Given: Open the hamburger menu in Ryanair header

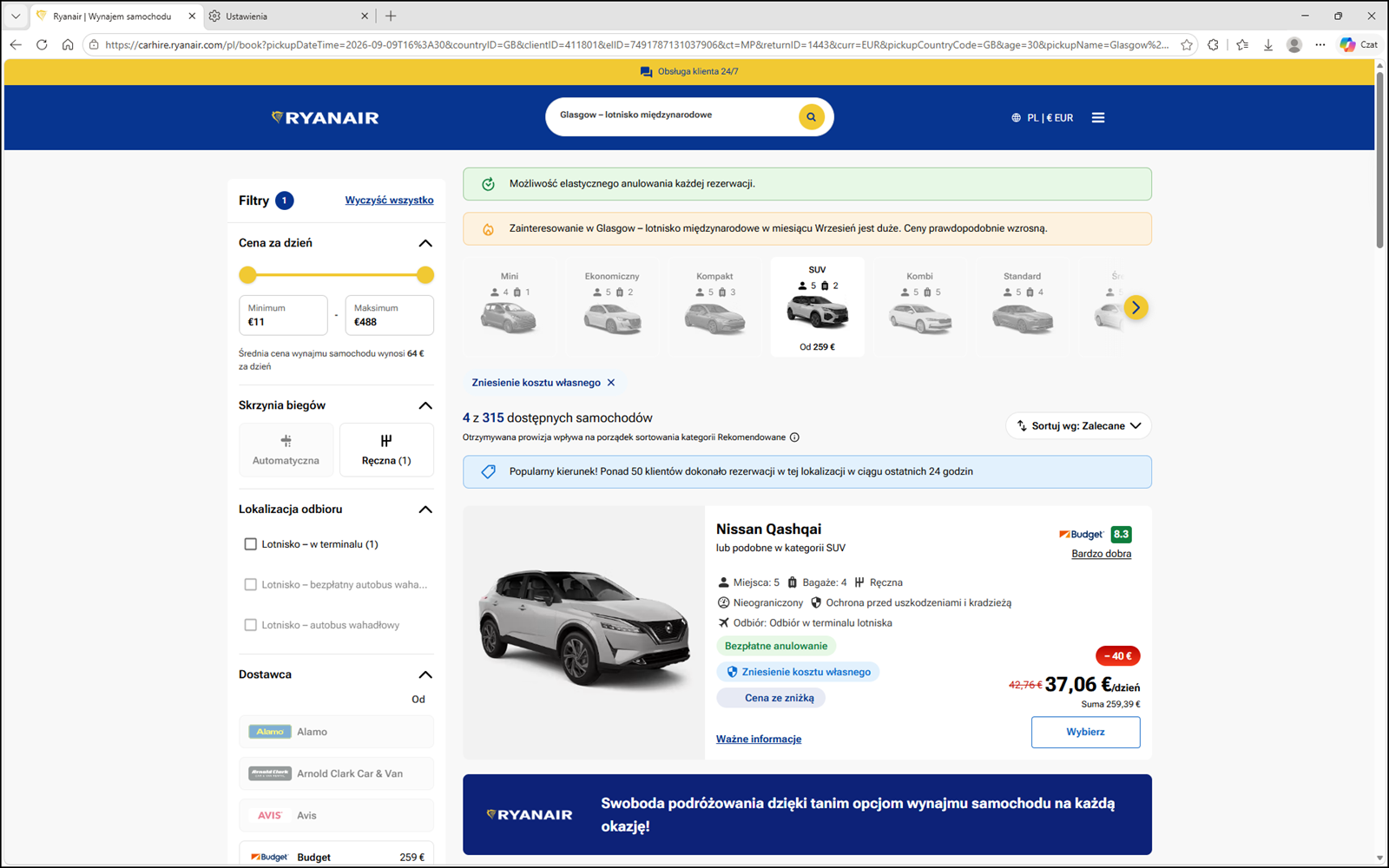Looking at the screenshot, I should [1098, 117].
